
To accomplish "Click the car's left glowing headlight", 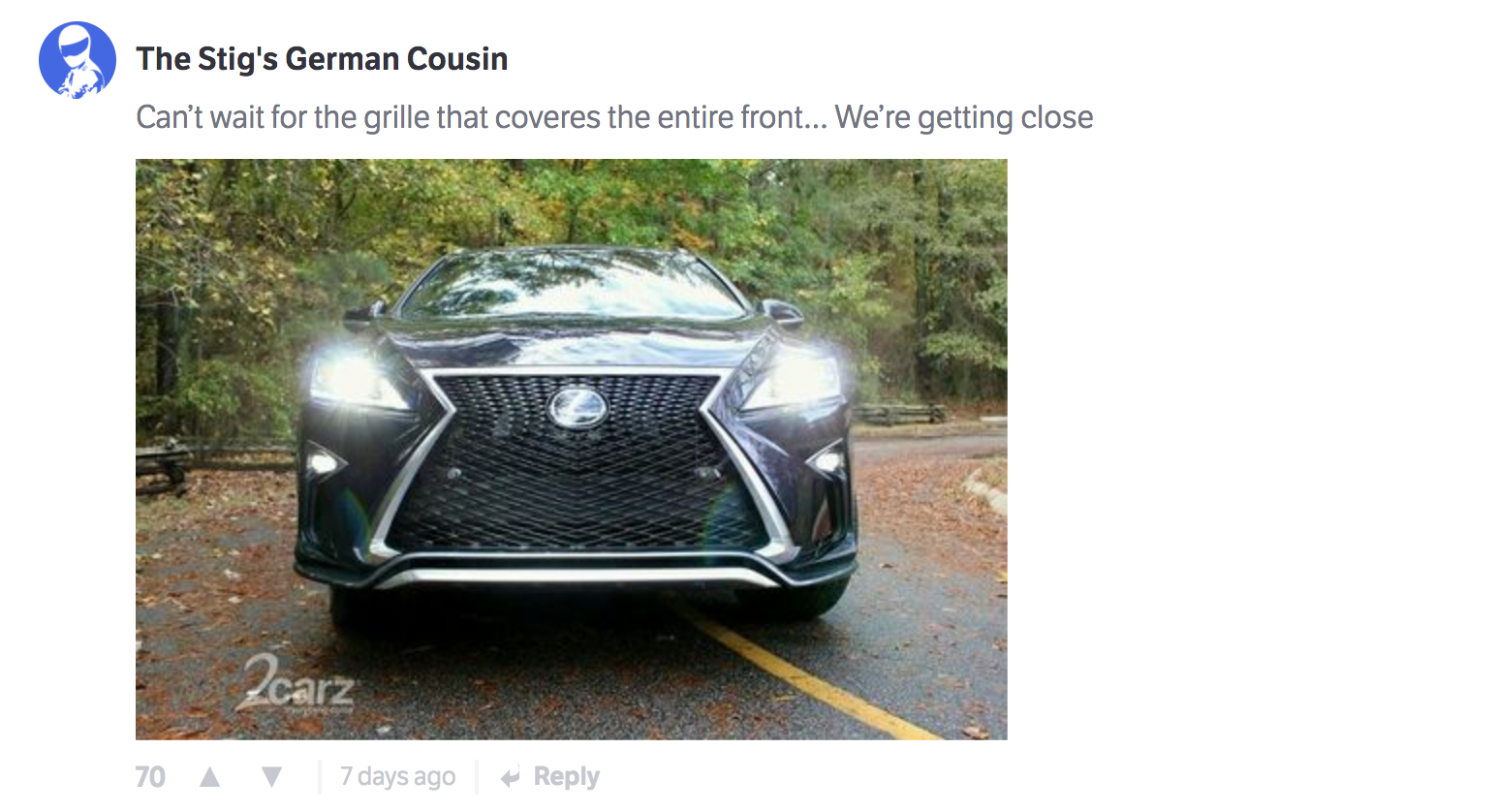I will [x=354, y=378].
